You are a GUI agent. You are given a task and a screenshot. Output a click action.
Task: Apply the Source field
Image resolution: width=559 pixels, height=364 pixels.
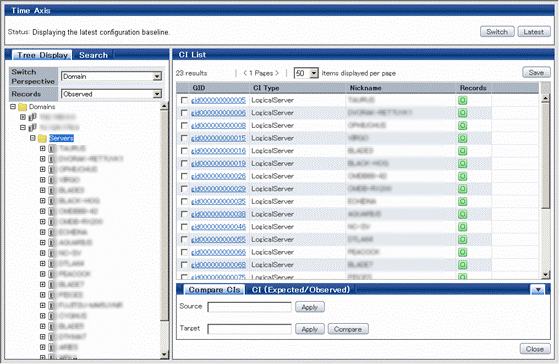pyautogui.click(x=310, y=307)
